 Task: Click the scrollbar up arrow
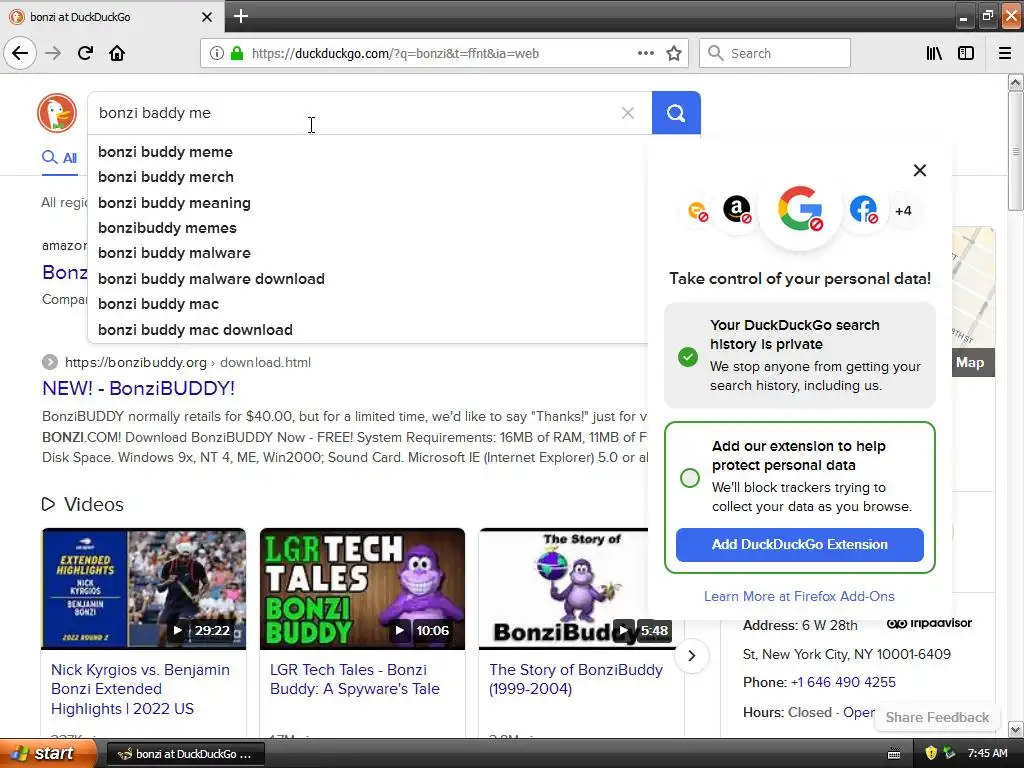(x=1015, y=82)
